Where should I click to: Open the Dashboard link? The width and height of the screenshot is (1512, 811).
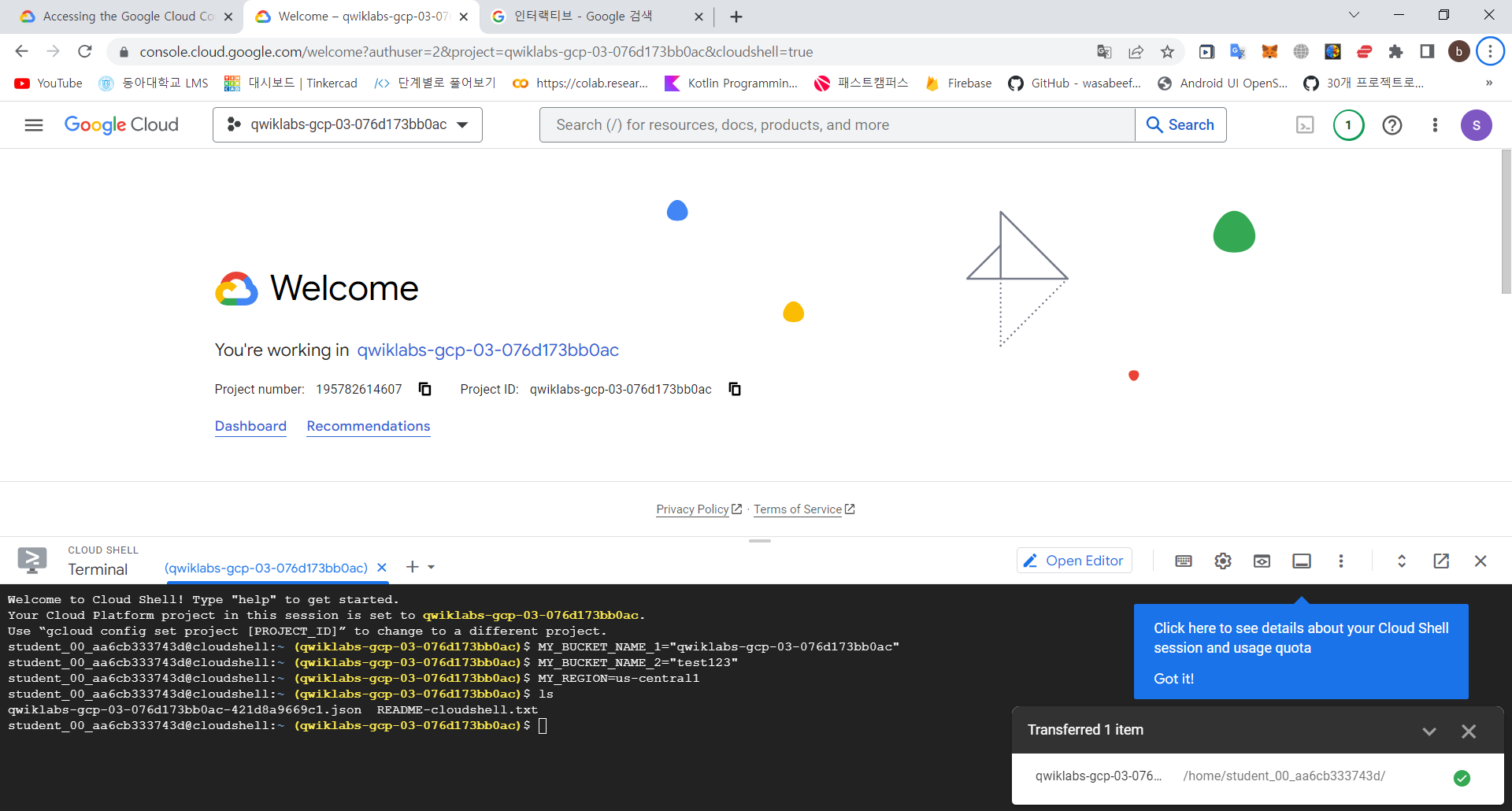pos(250,426)
